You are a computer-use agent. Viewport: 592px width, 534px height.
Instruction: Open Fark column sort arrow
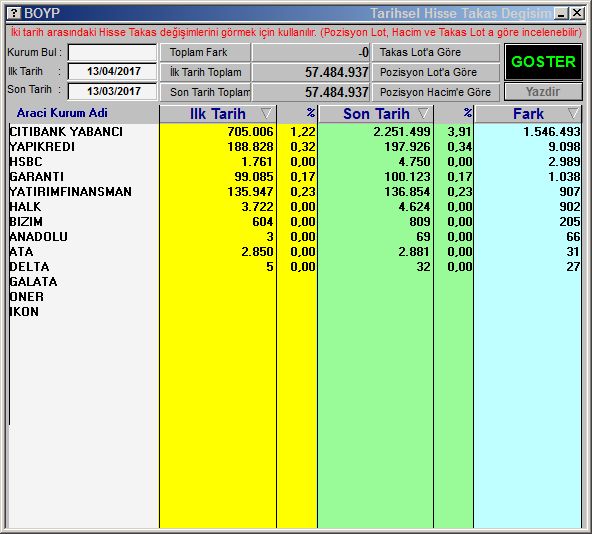573,113
